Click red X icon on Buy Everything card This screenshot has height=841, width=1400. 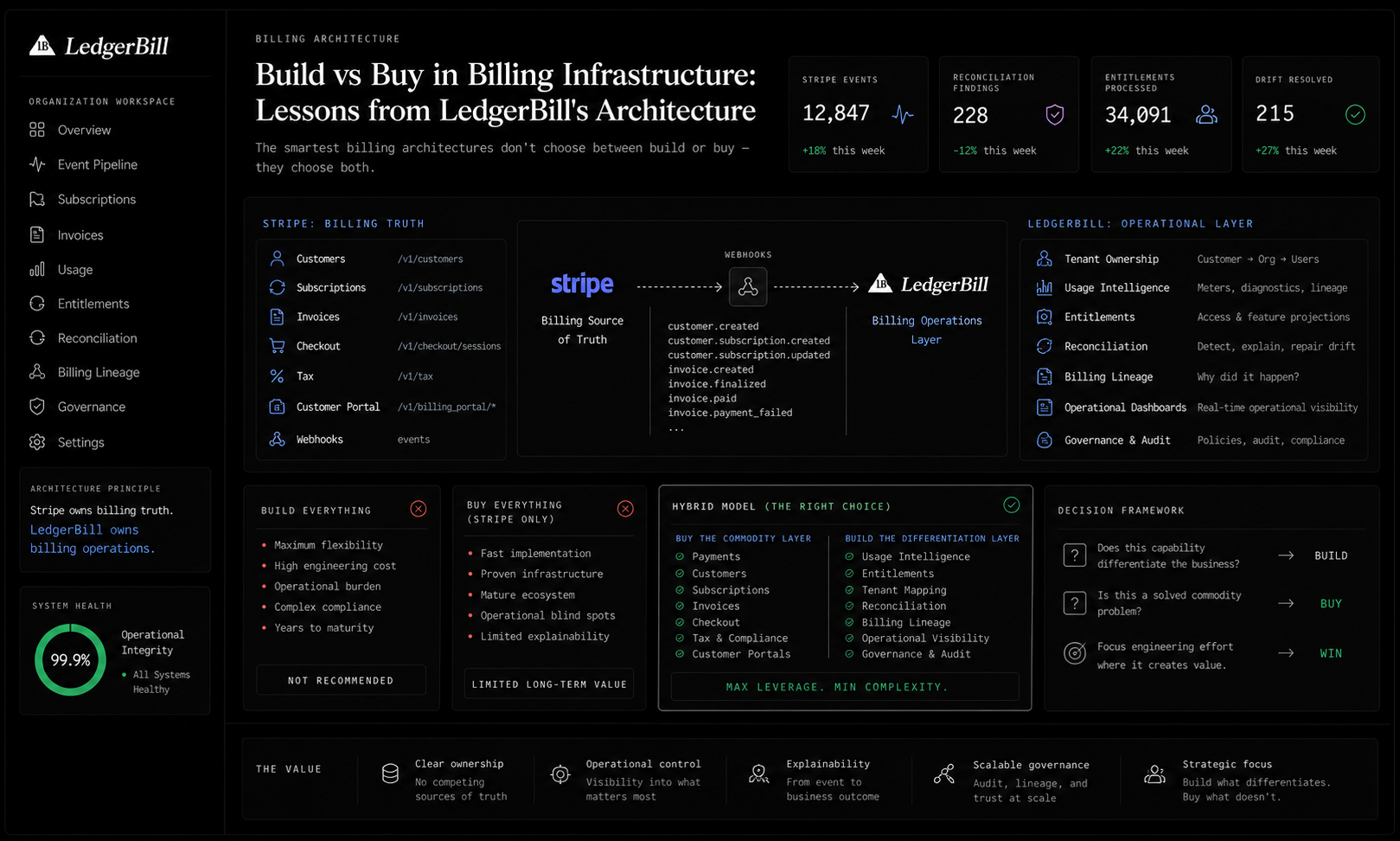click(625, 509)
